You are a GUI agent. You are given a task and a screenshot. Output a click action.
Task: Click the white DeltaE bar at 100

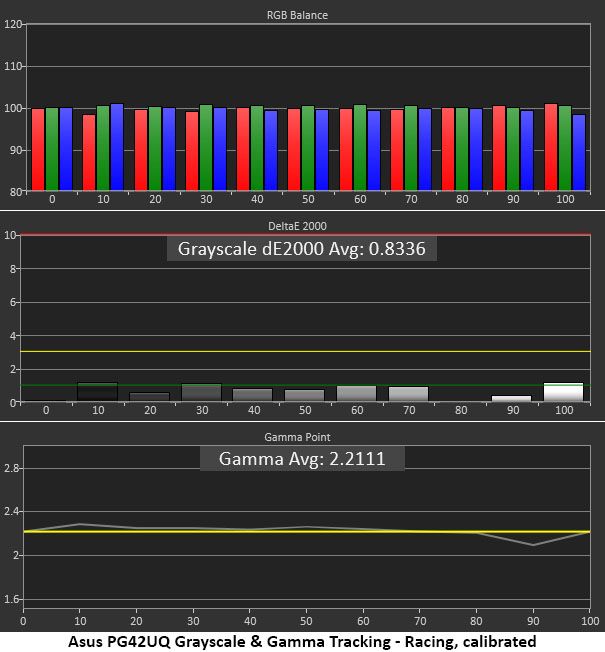pos(563,392)
